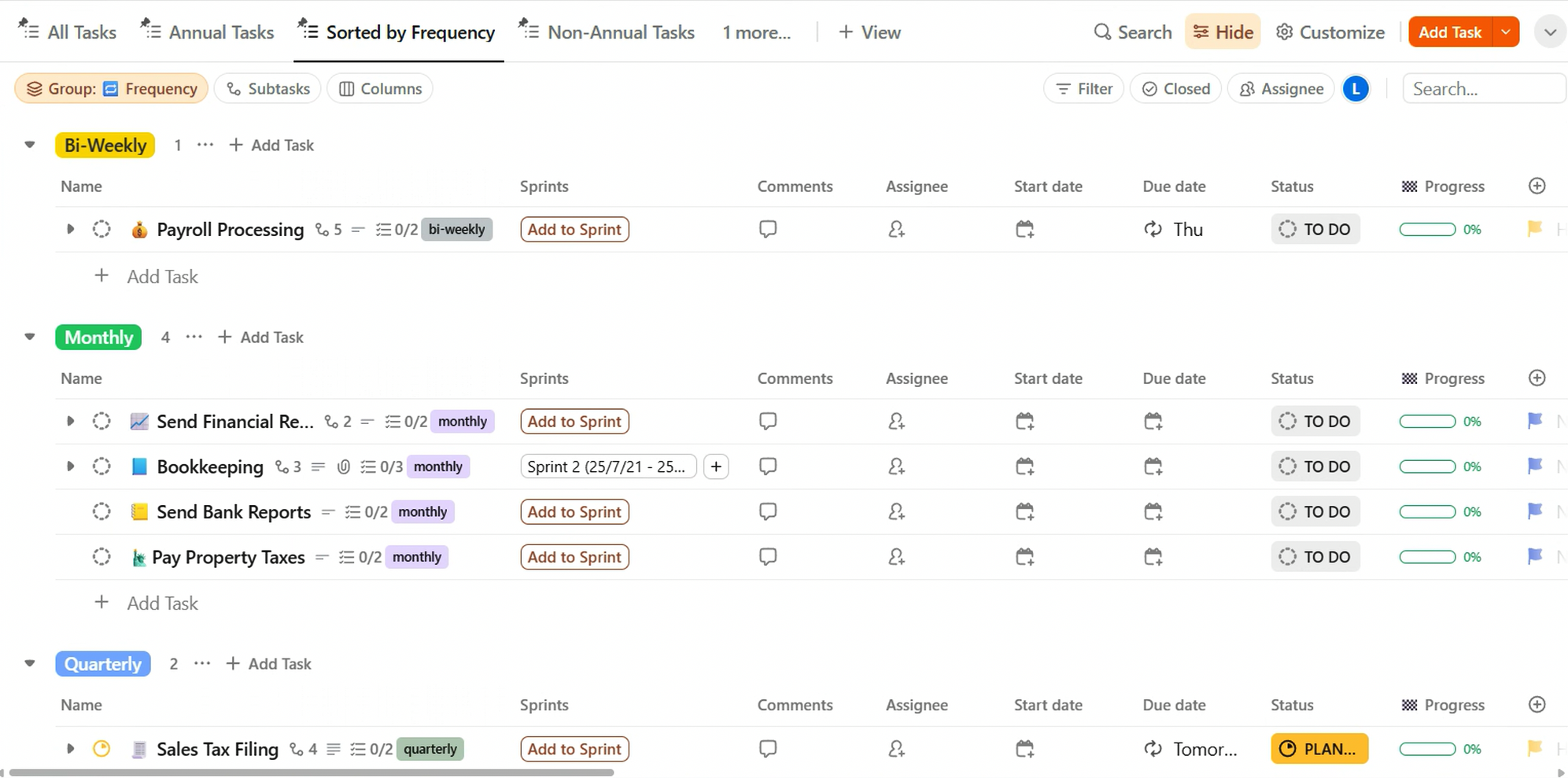Viewport: 1568px width, 778px height.
Task: Click the blue L user avatar
Action: [x=1356, y=89]
